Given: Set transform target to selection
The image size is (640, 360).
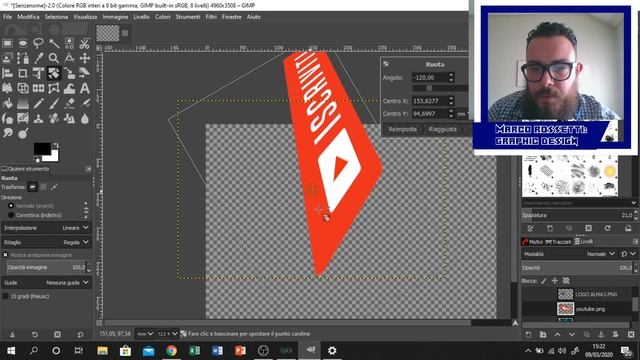Looking at the screenshot, I should pyautogui.click(x=43, y=187).
